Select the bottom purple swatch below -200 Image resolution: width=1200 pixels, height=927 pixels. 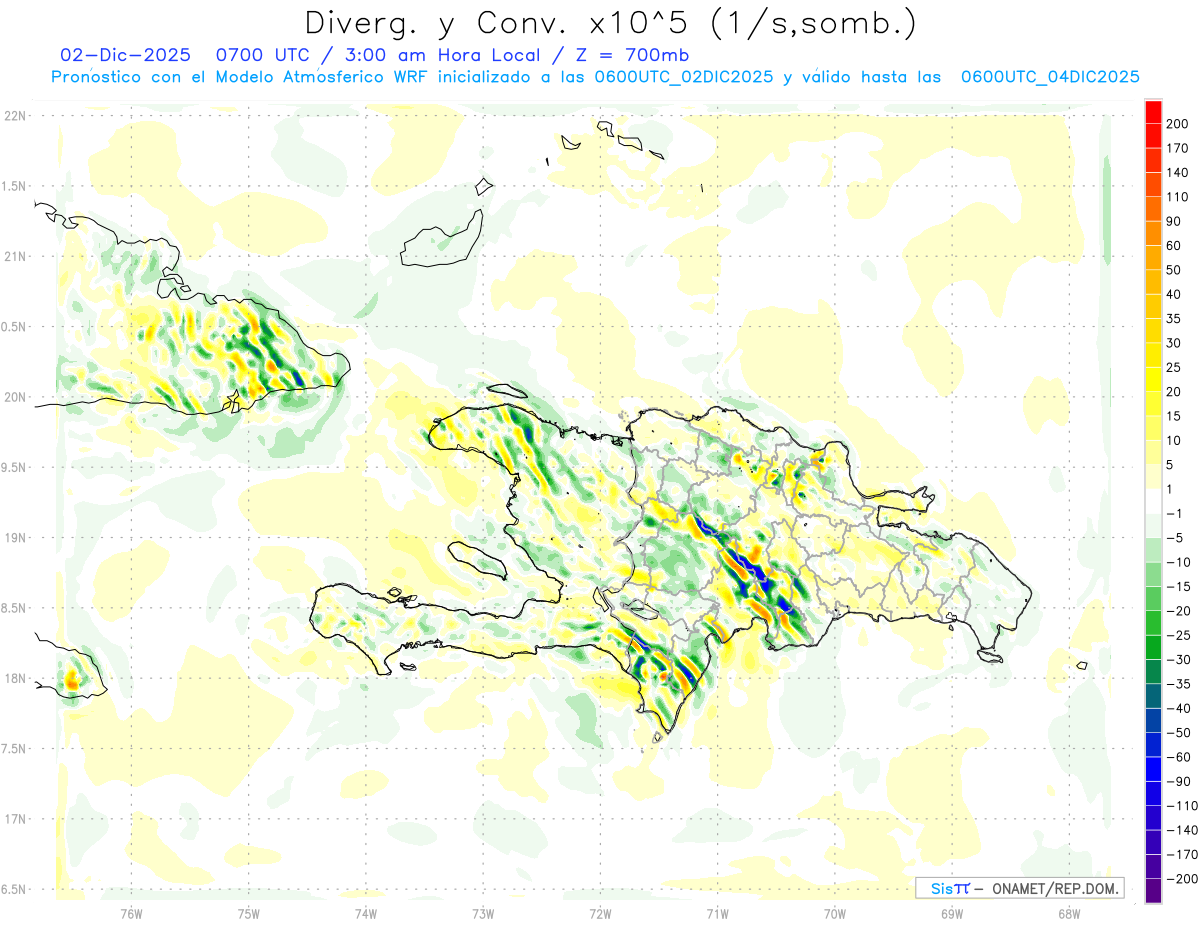(x=1153, y=891)
